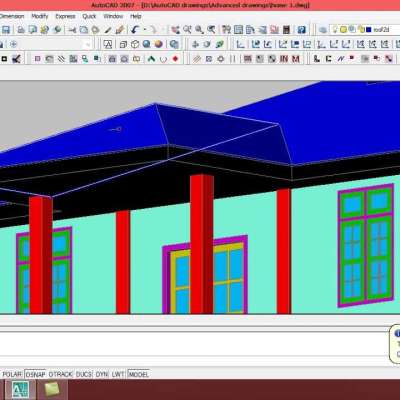
Task: Apply the orange sphere Conceptual style icon
Action: (x=158, y=44)
